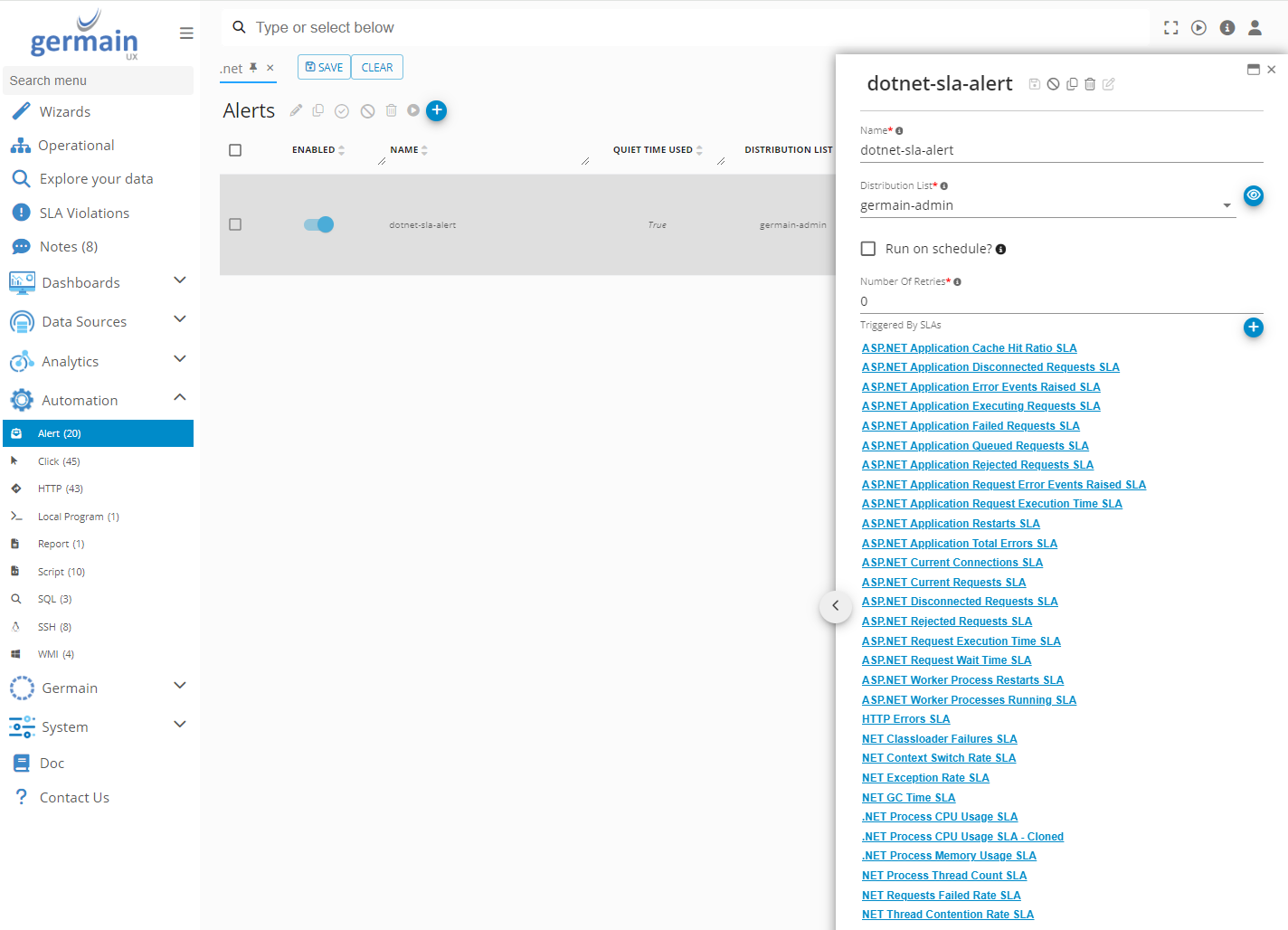The height and width of the screenshot is (930, 1288).
Task: Click the SAVE button
Action: (x=324, y=68)
